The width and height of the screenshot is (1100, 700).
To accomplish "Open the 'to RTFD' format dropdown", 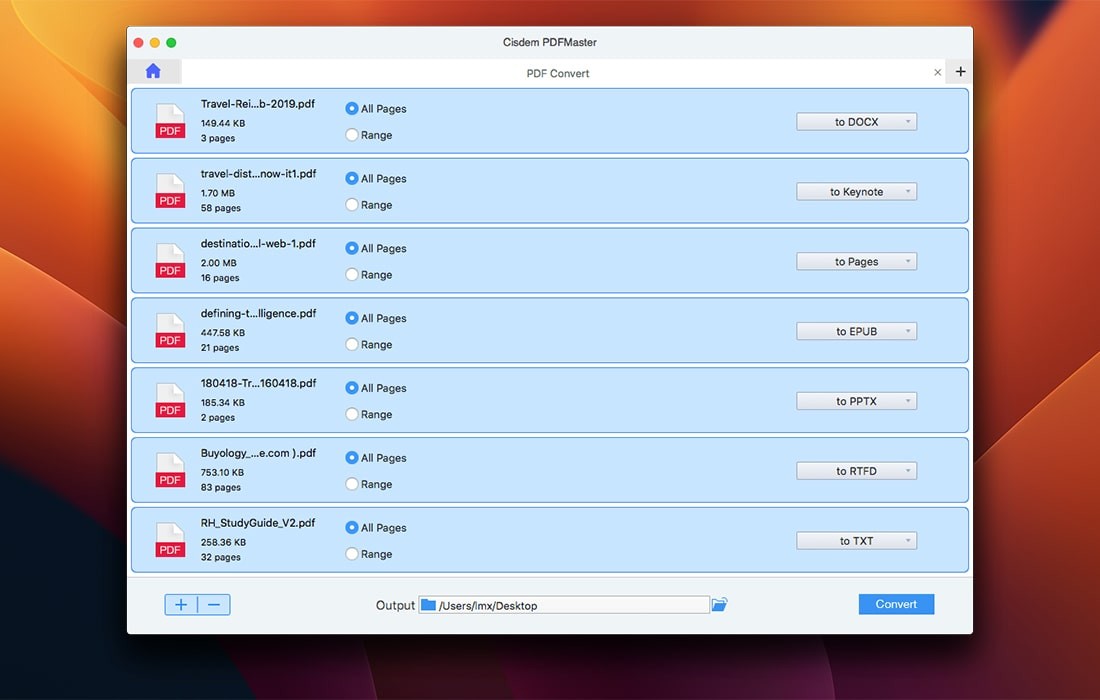I will 857,471.
